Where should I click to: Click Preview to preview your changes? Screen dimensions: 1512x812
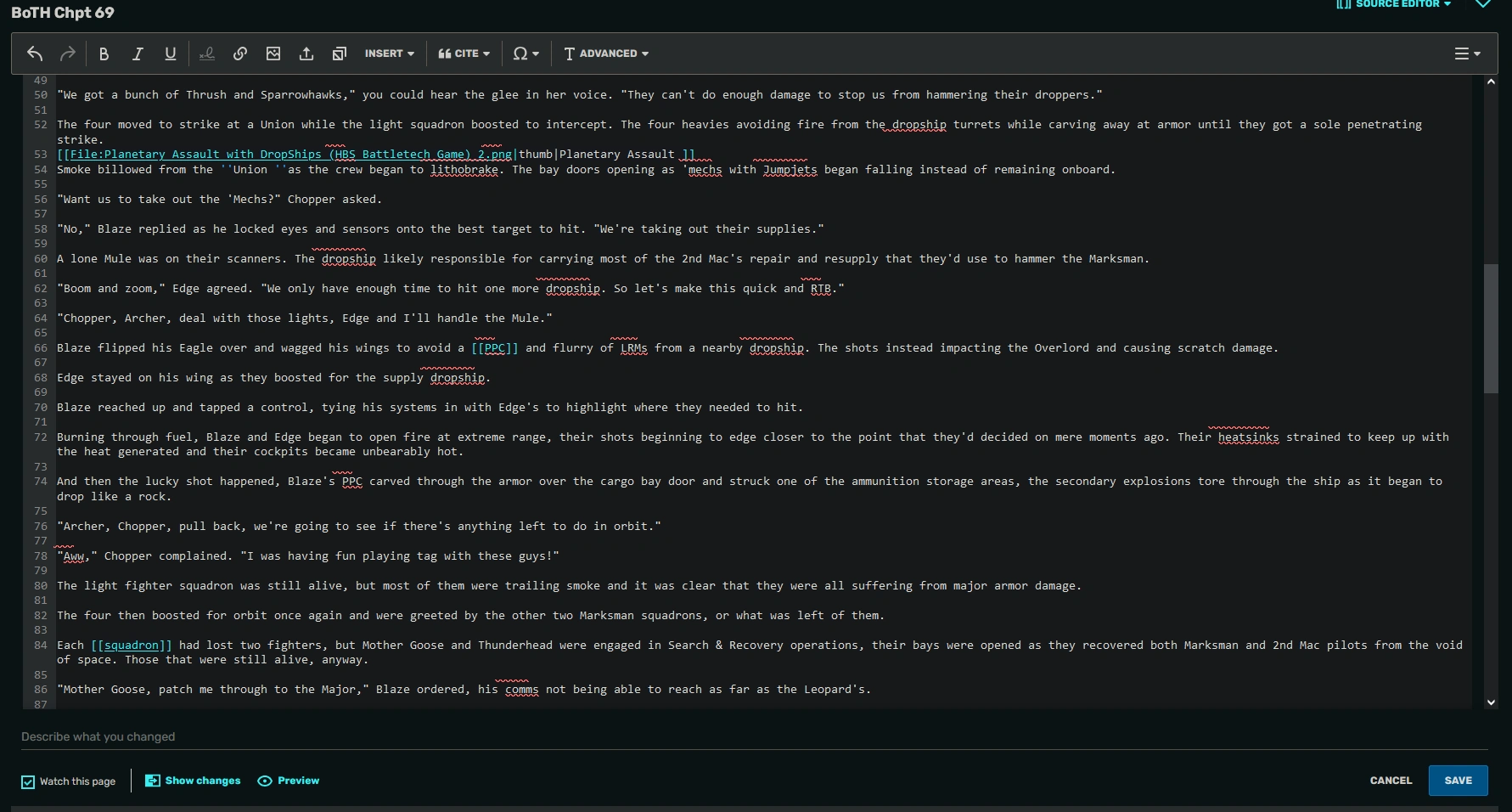[288, 780]
